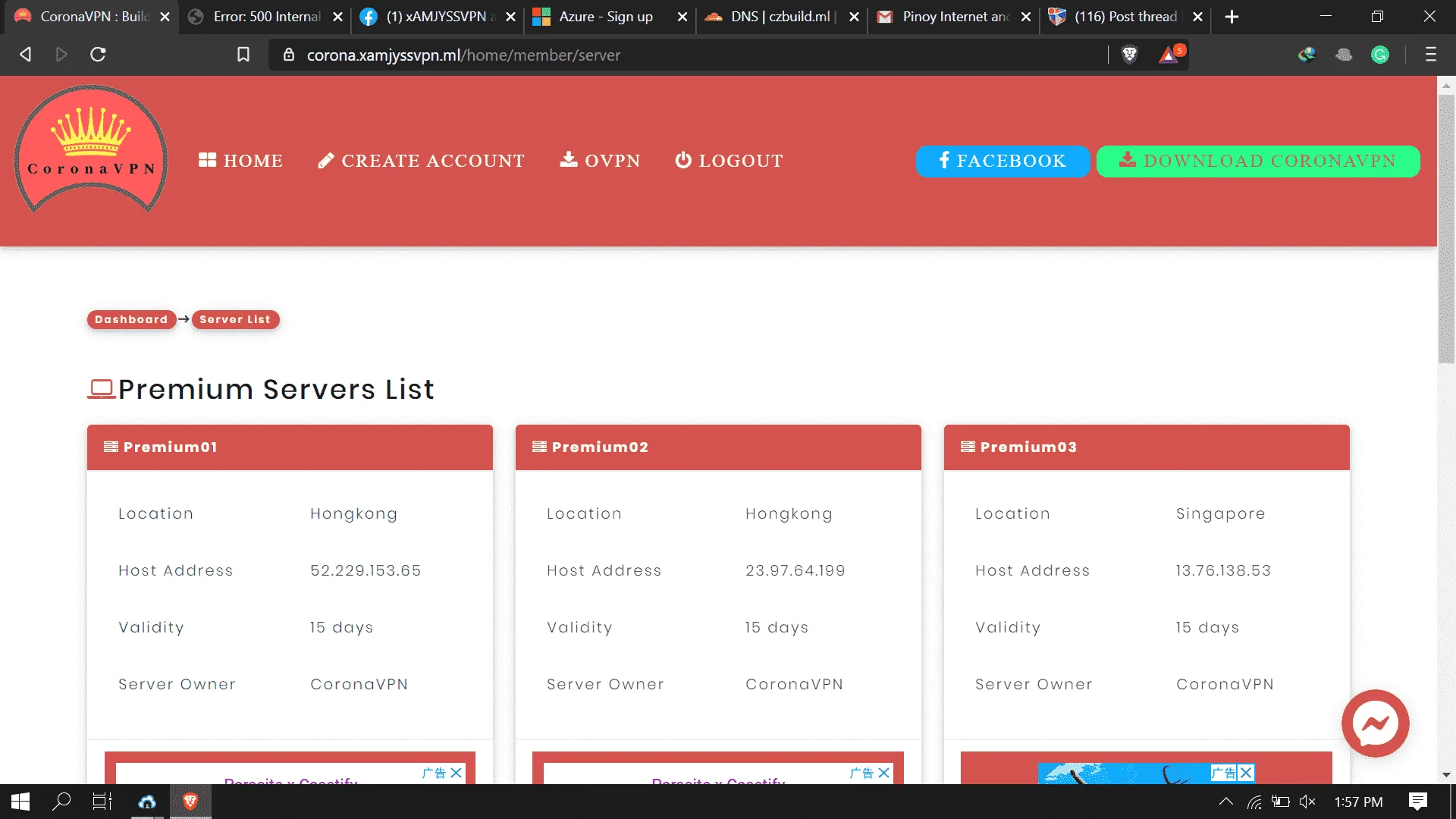Image resolution: width=1456 pixels, height=819 pixels.
Task: Click the battery tray icon
Action: point(1281,802)
